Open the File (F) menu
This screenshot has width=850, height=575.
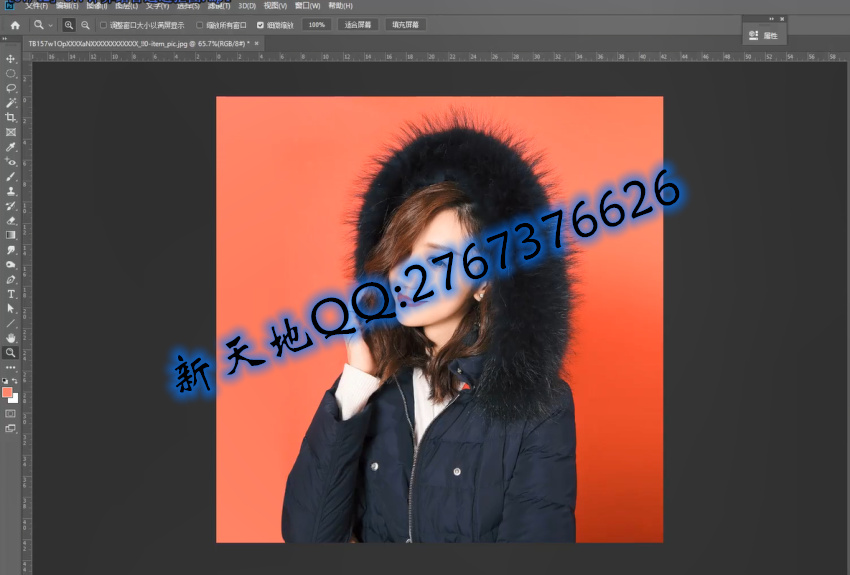point(36,5)
